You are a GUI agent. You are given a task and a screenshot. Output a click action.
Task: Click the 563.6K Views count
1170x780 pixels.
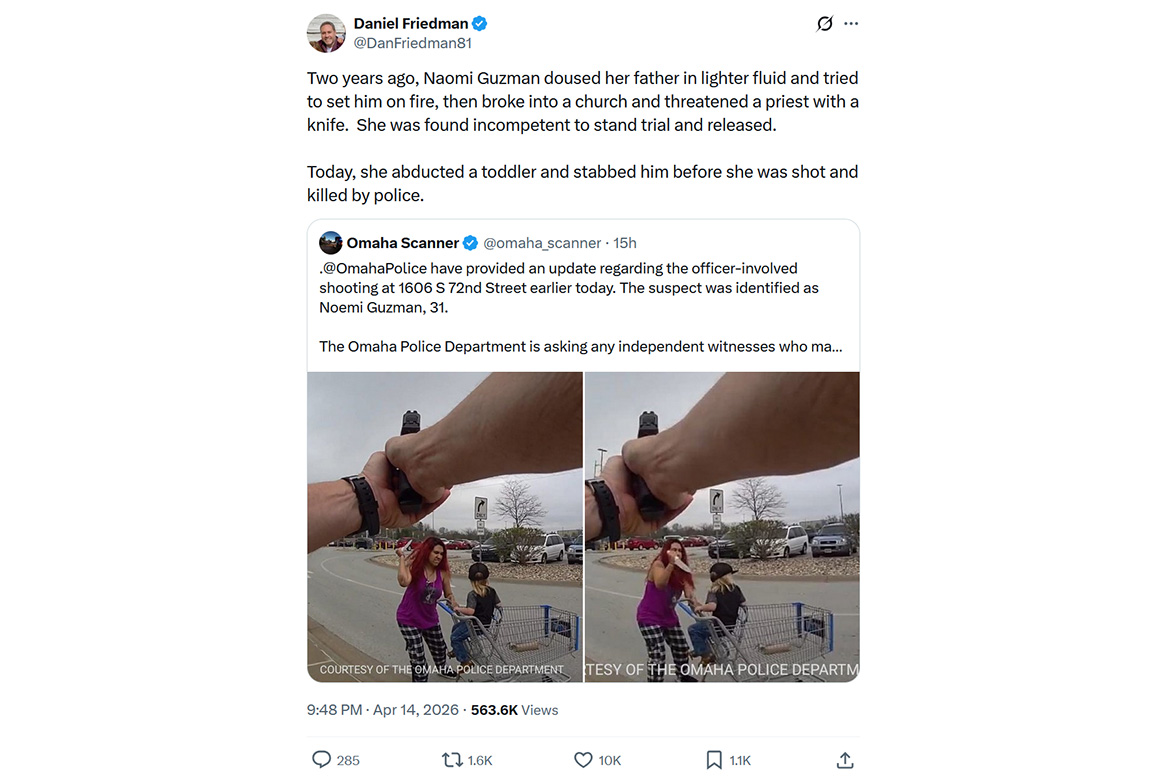tap(515, 710)
